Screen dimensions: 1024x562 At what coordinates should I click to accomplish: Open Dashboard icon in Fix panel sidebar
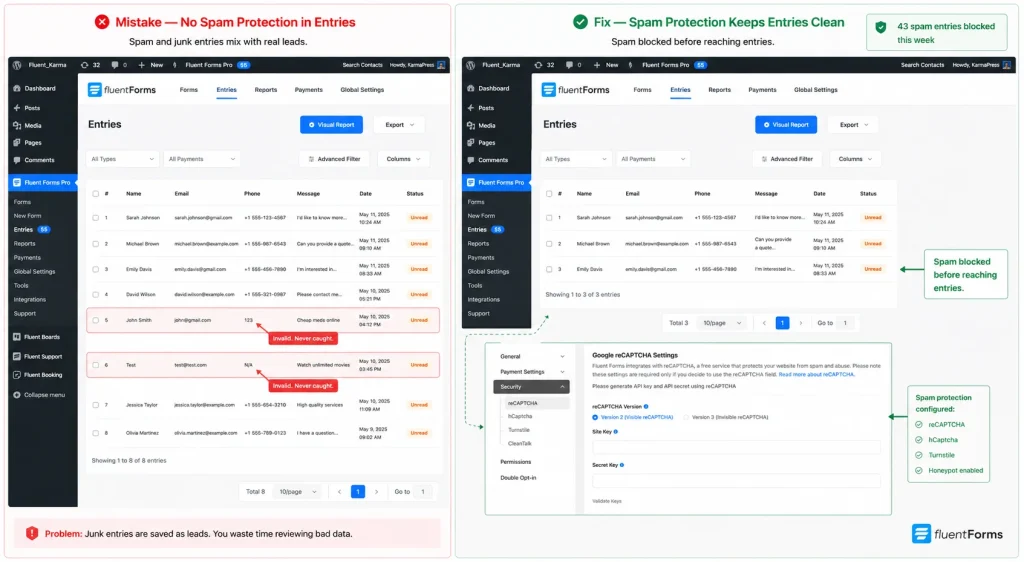coord(471,88)
